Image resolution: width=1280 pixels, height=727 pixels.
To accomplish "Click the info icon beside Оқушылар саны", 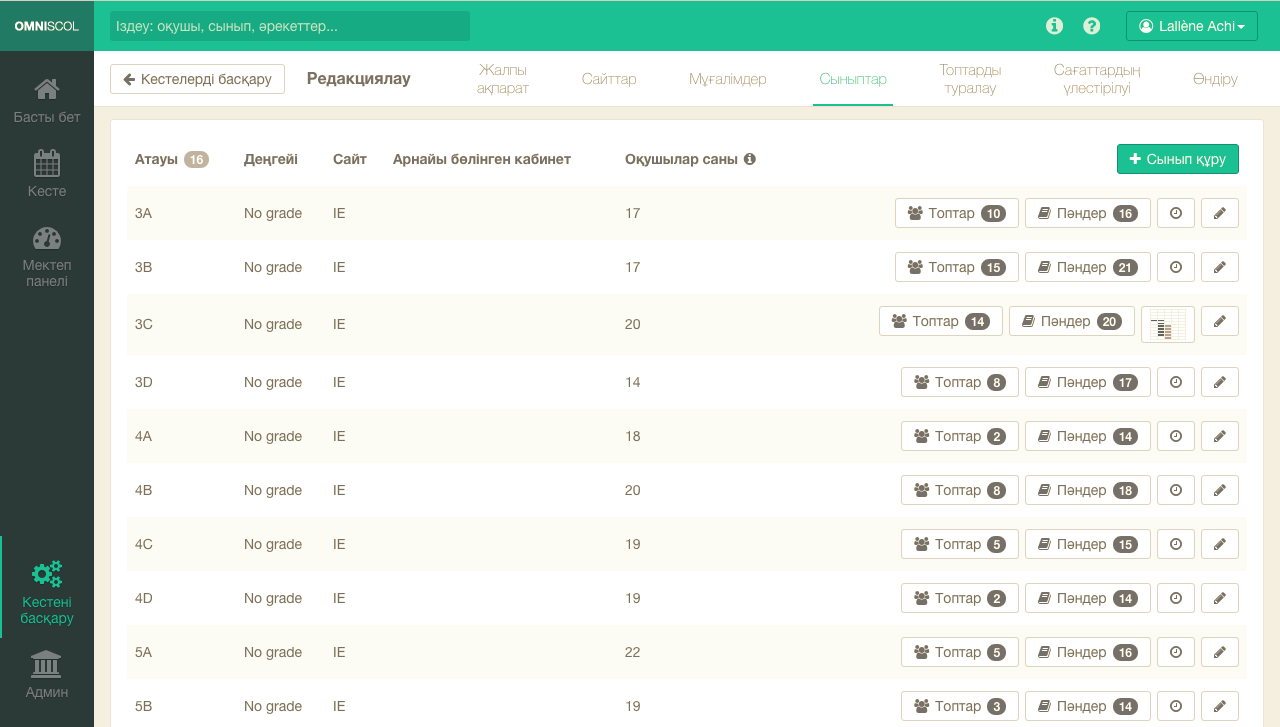I will (x=750, y=159).
